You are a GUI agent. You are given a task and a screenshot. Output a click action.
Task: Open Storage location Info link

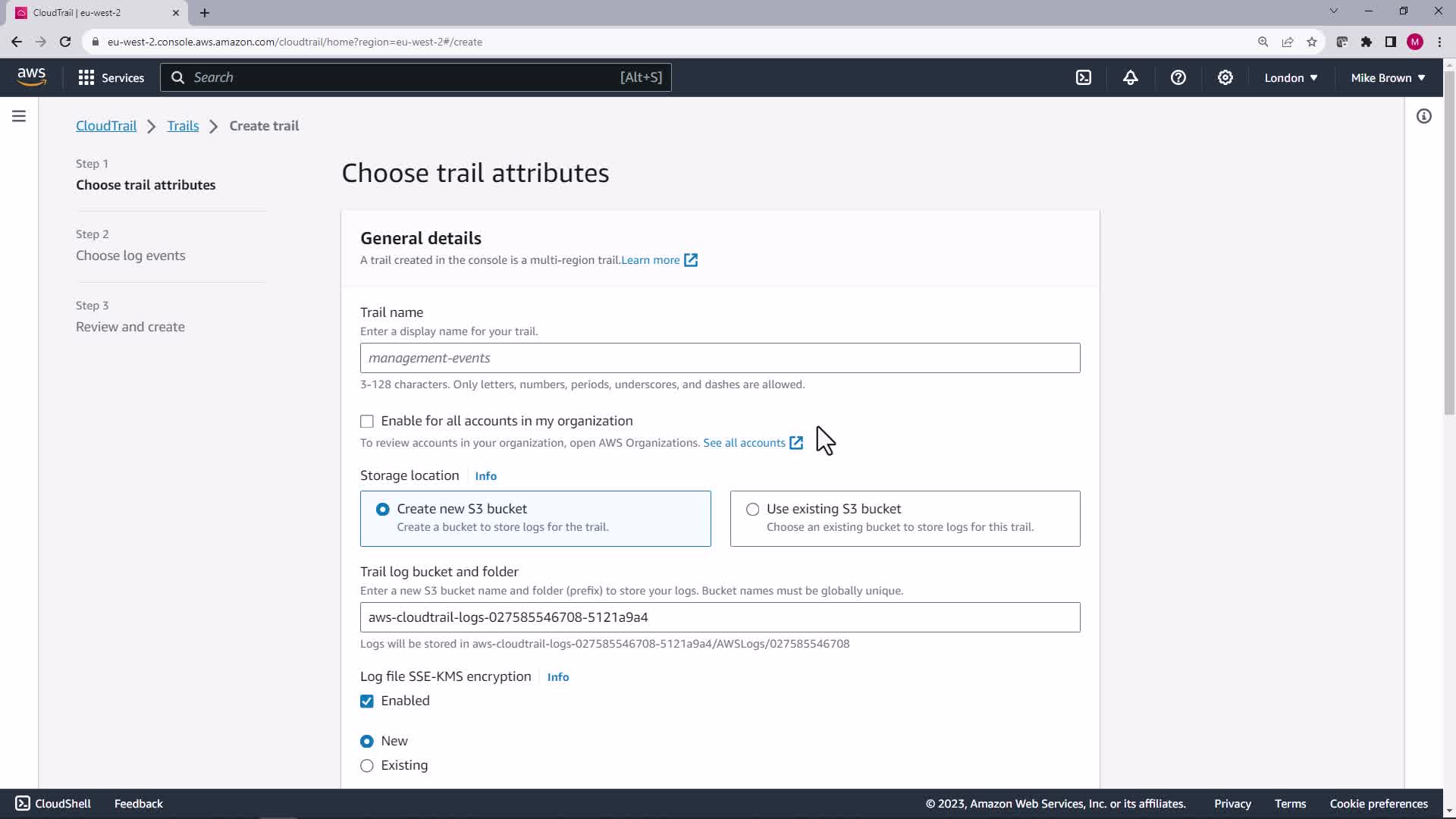tap(485, 476)
